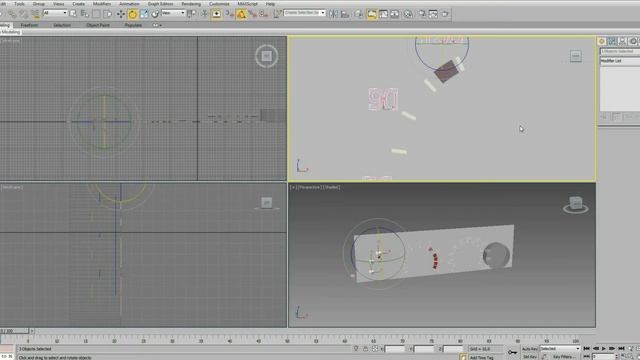Click the large Set Keys key icon

[512, 352]
